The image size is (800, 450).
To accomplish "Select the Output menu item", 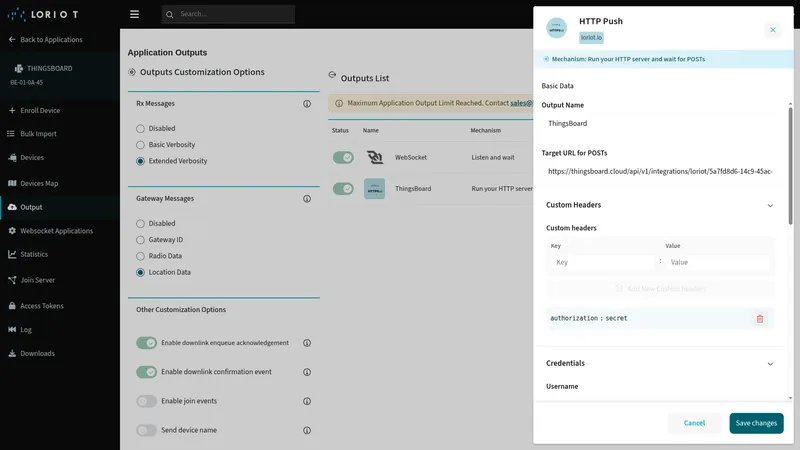I will pyautogui.click(x=60, y=207).
